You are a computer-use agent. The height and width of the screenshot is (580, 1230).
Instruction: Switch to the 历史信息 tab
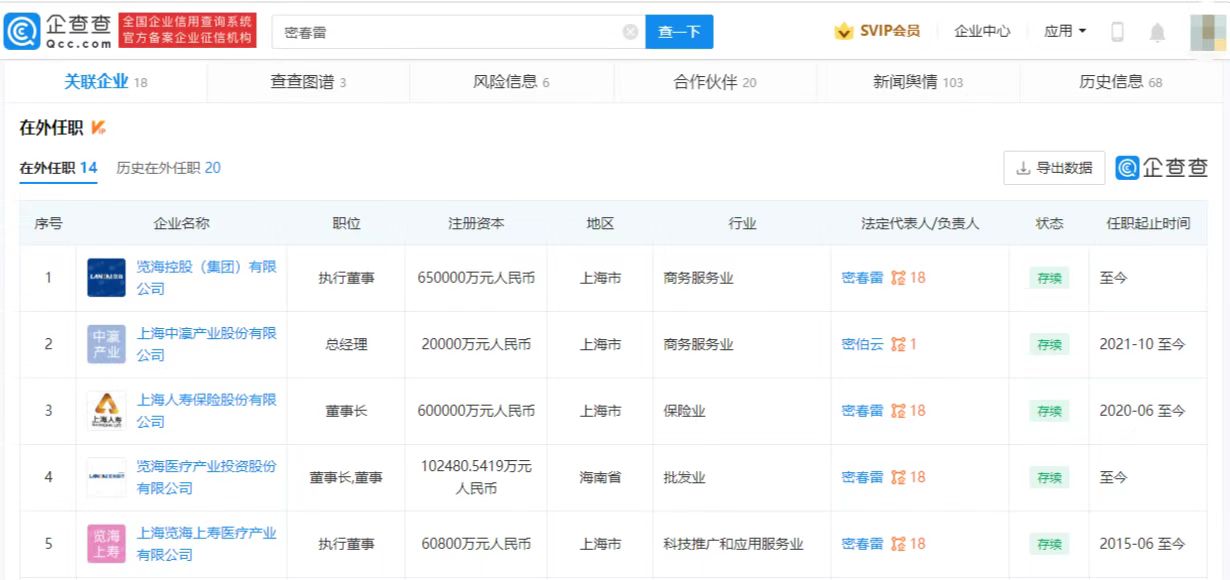pyautogui.click(x=1120, y=82)
